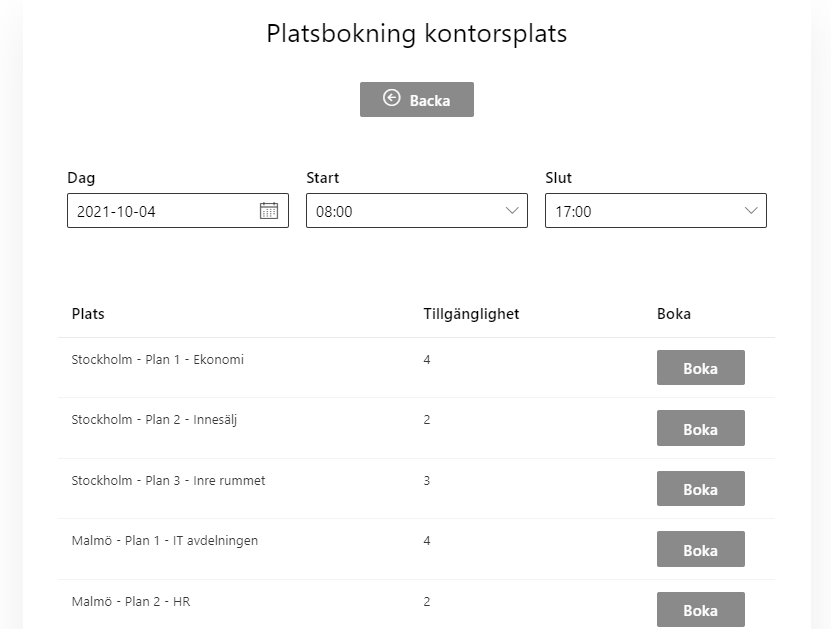Click the Platsbokning kontorsplats page title
The height and width of the screenshot is (629, 831).
coord(417,33)
